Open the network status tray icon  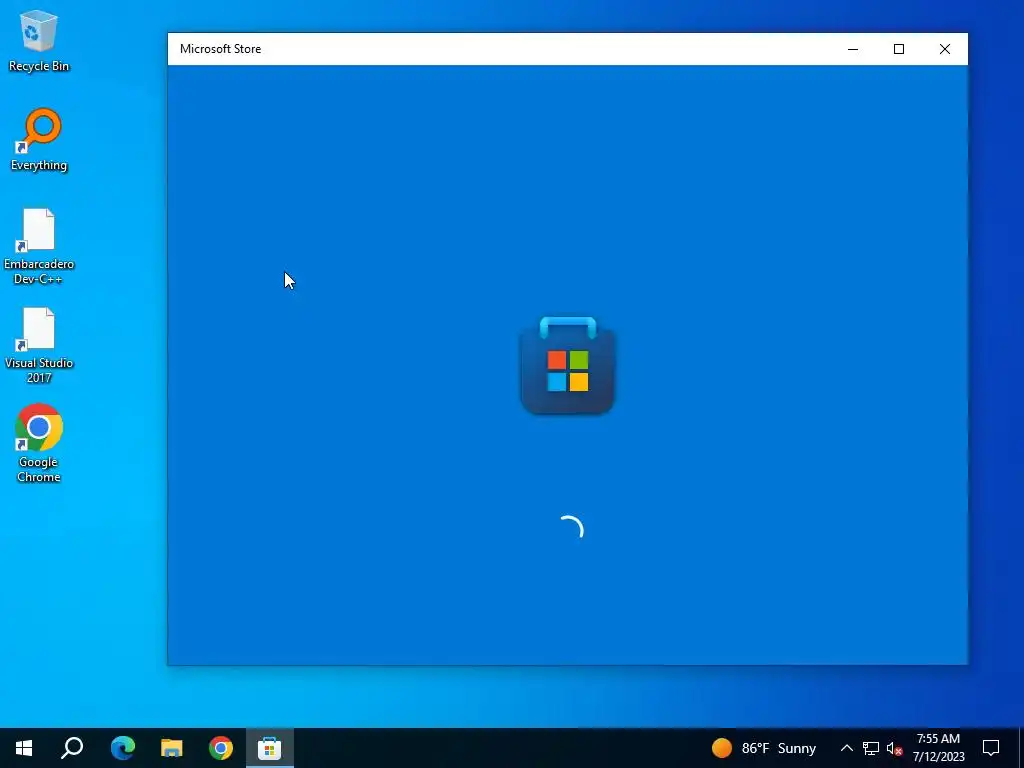pyautogui.click(x=871, y=748)
